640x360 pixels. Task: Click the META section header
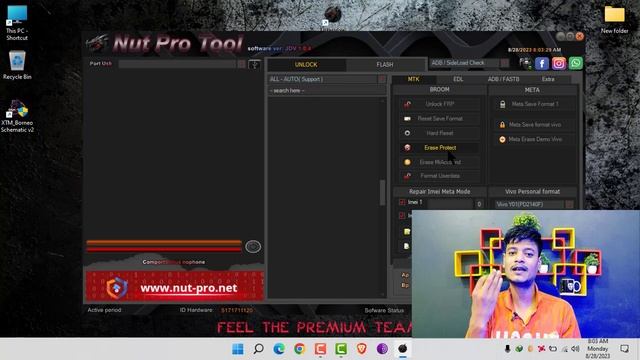532,90
